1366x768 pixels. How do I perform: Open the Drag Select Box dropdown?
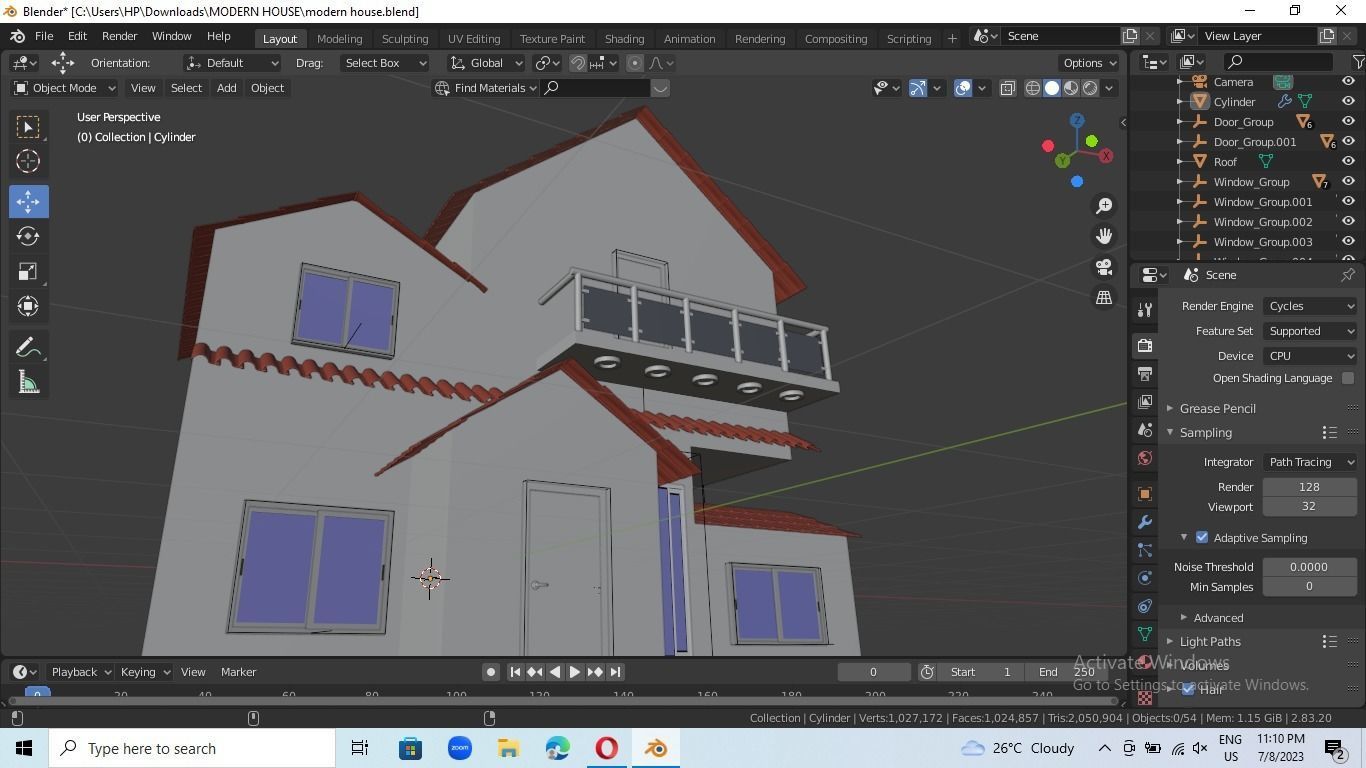click(x=383, y=63)
